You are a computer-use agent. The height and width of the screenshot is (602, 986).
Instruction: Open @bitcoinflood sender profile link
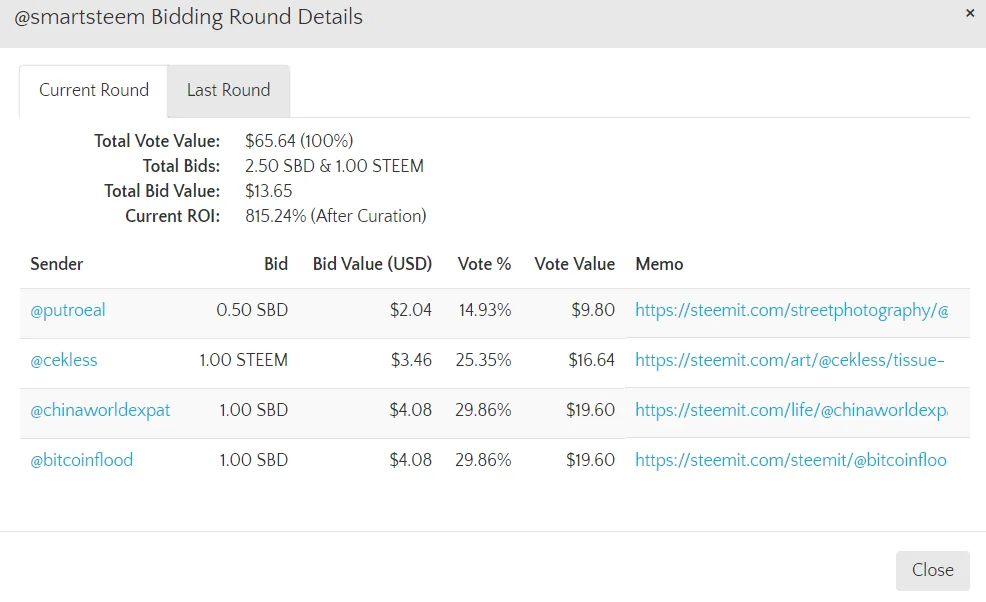(x=82, y=460)
